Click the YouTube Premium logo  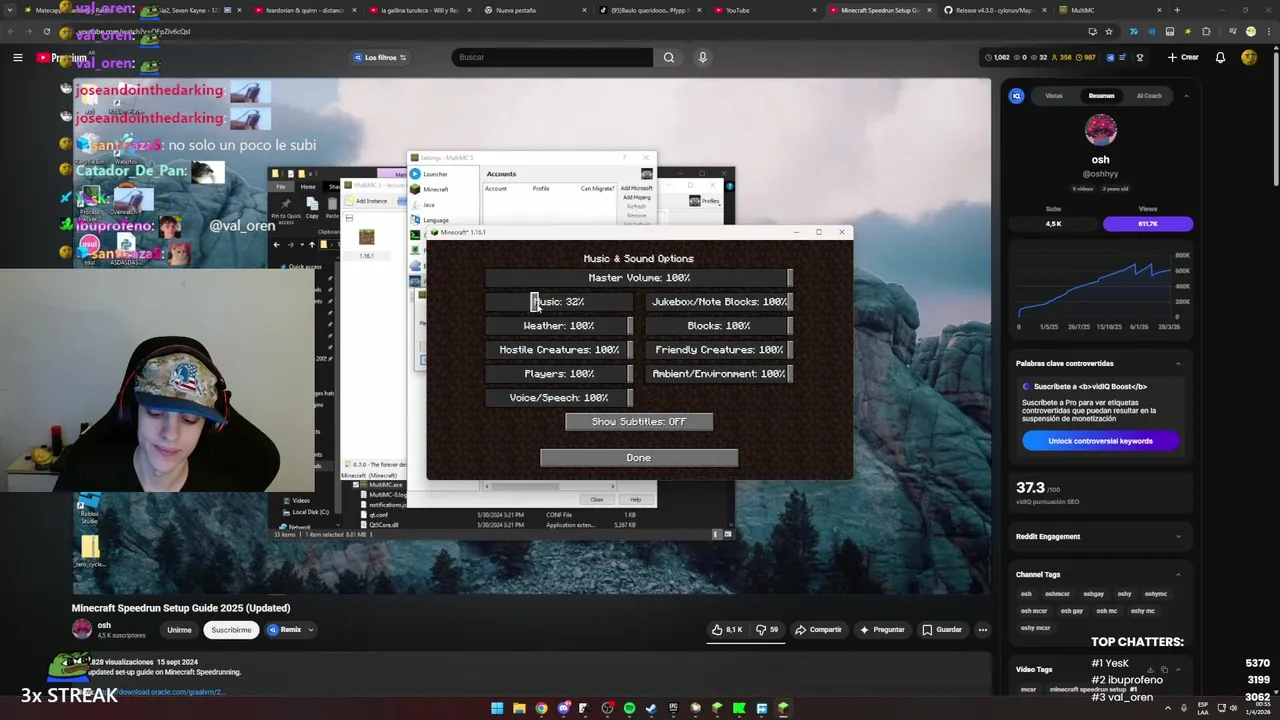[x=61, y=57]
